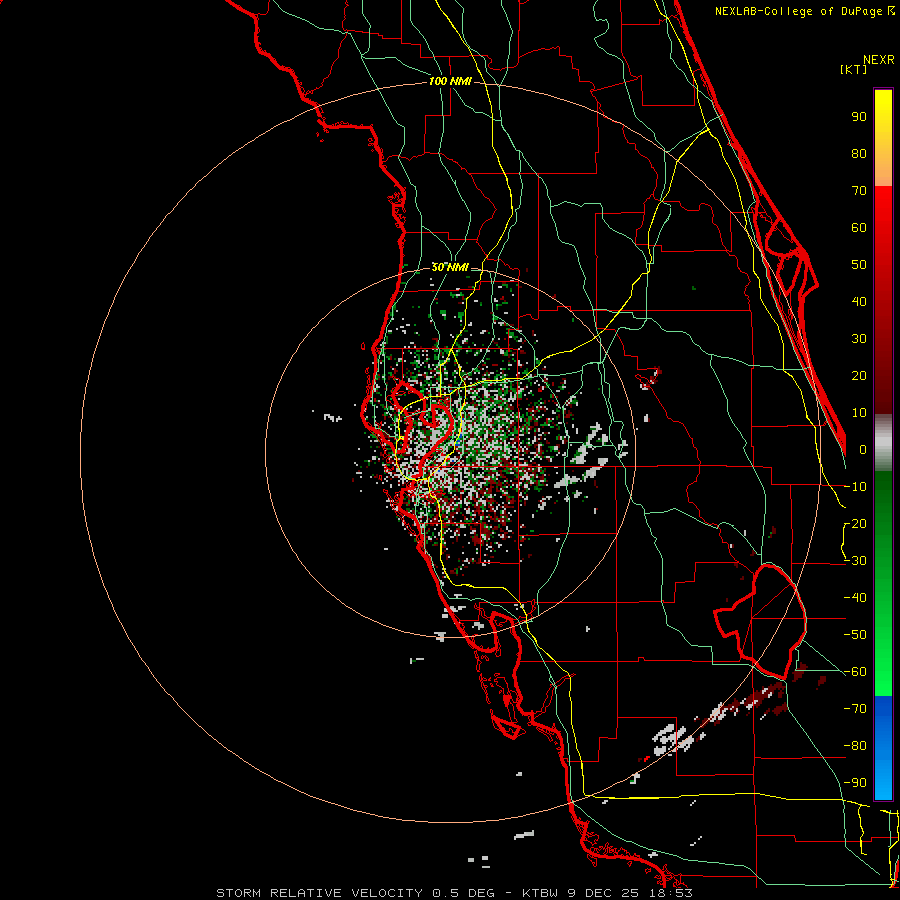Select the positive 50 knot scale label

[859, 265]
